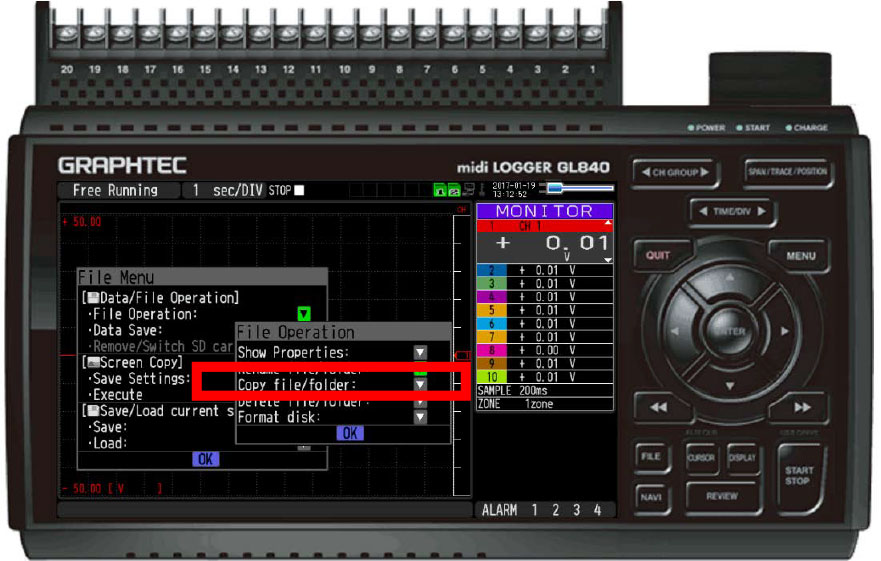Click the rewind double-arrow key

(660, 407)
